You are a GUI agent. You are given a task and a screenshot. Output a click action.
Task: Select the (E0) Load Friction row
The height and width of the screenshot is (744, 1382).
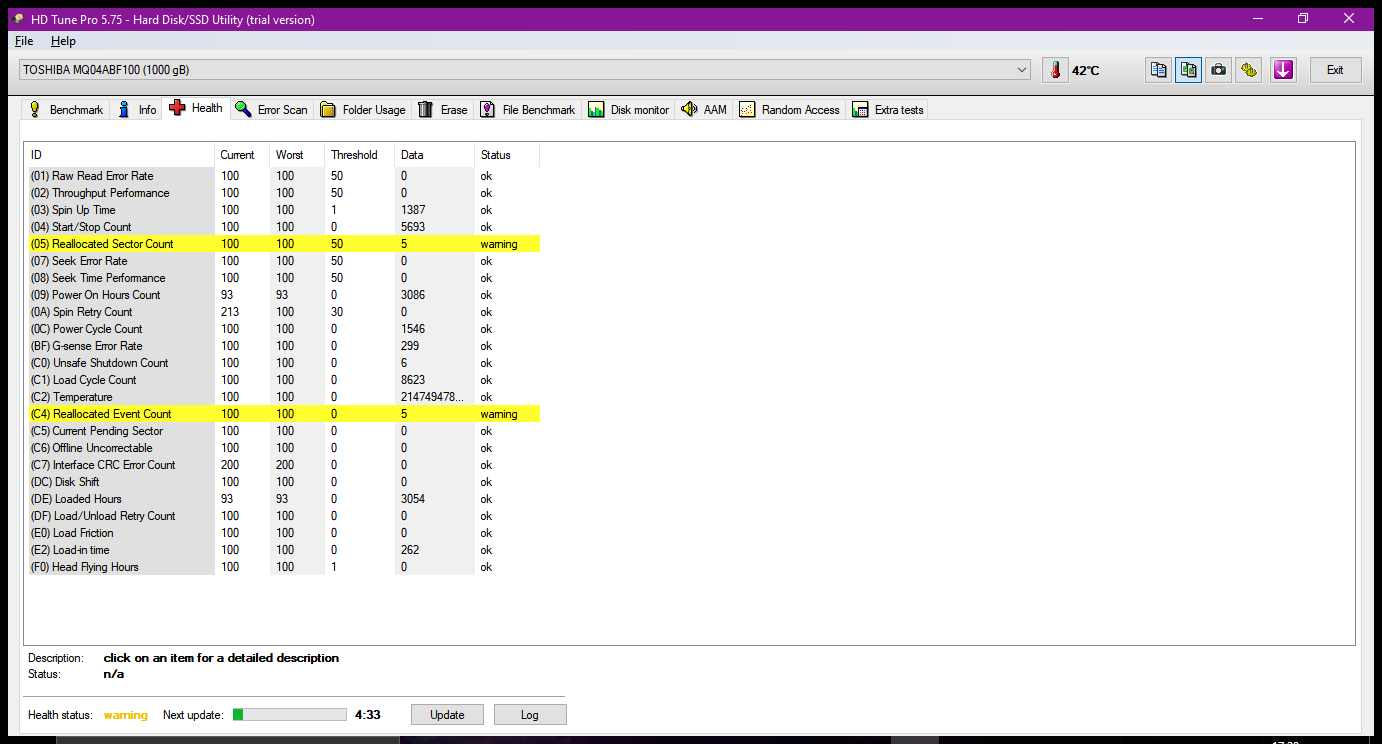[282, 533]
